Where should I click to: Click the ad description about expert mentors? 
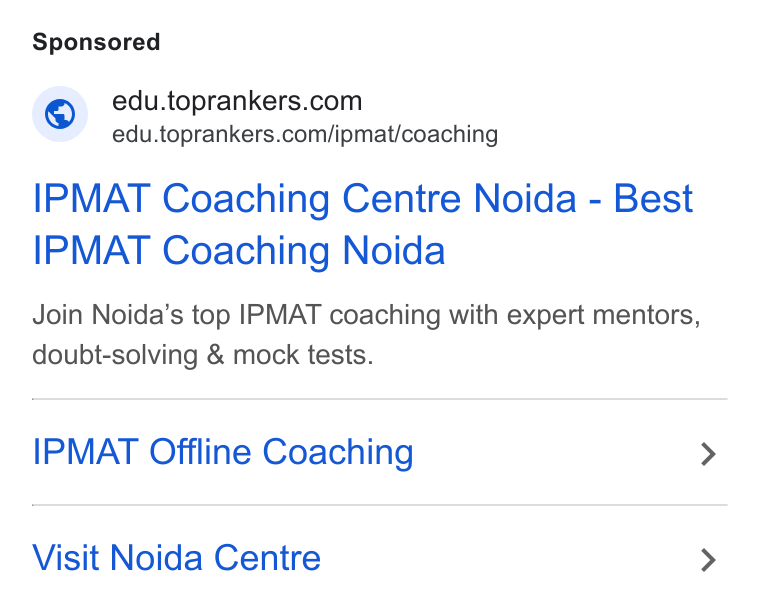click(x=366, y=335)
